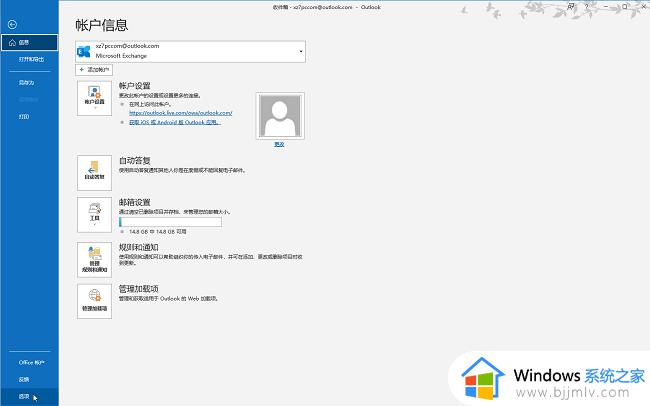The image size is (650, 406).
Task: Click the 规则和通知 section heading text
Action: pyautogui.click(x=138, y=248)
